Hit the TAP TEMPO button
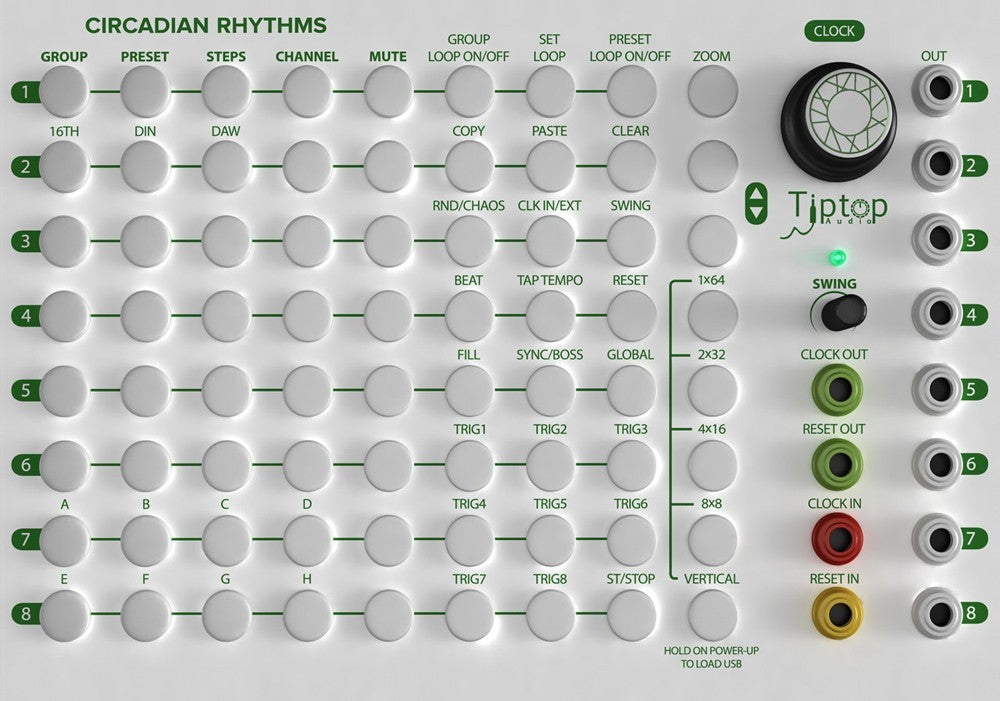This screenshot has width=1000, height=701. [x=550, y=315]
